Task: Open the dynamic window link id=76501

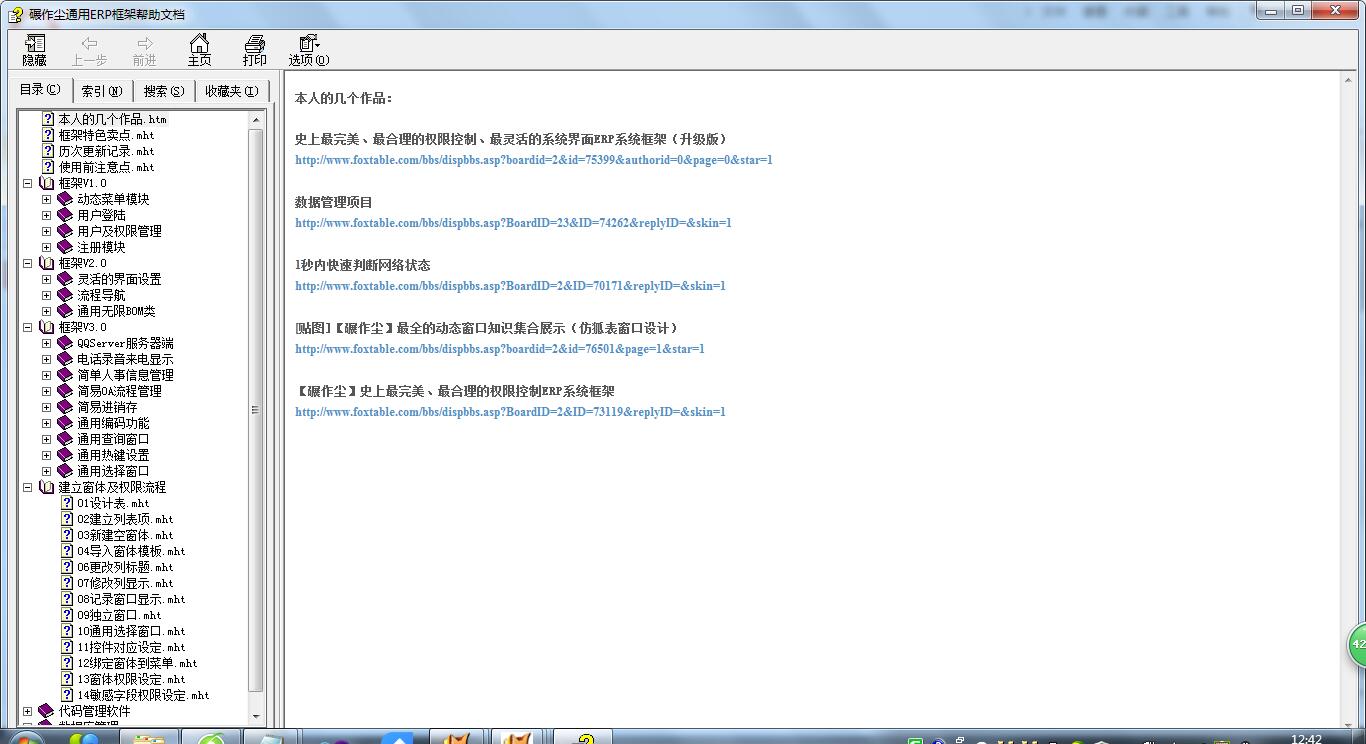Action: 499,349
